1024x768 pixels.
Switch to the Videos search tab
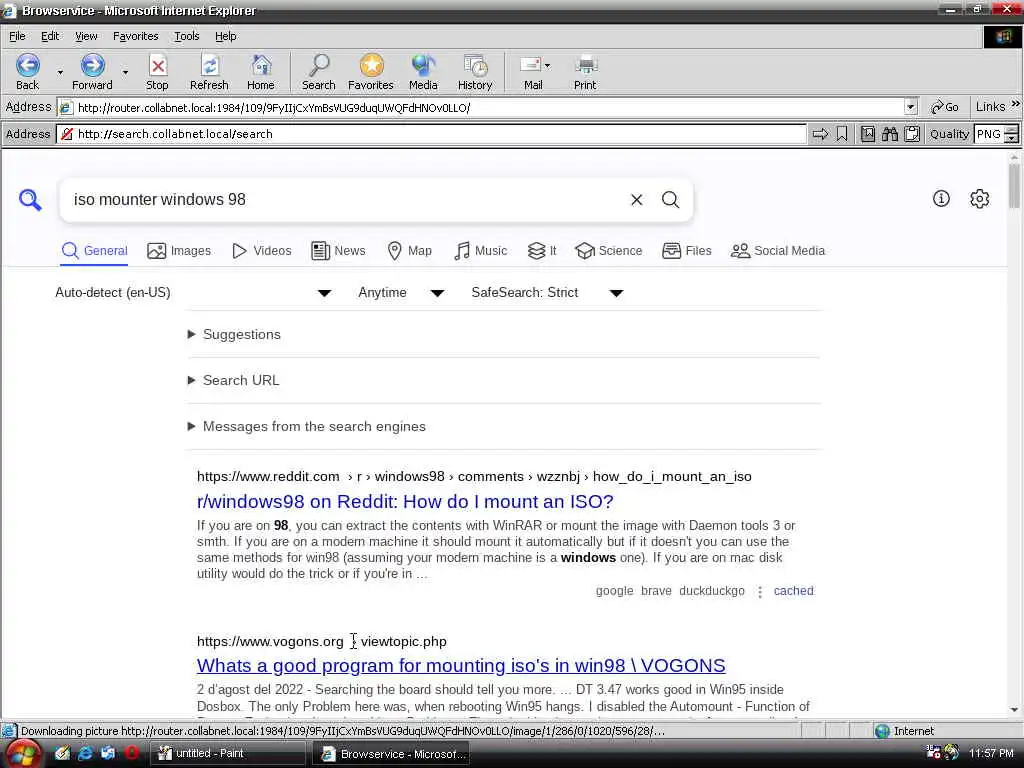[x=262, y=251]
